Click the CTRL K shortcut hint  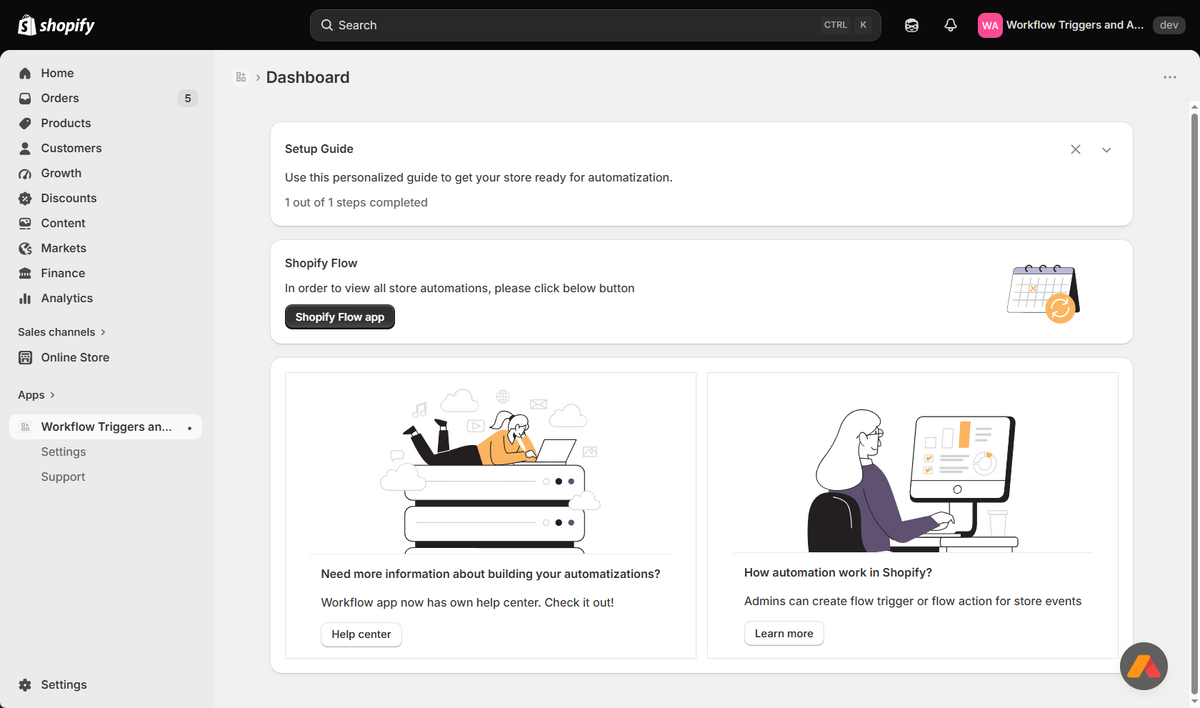(x=846, y=25)
